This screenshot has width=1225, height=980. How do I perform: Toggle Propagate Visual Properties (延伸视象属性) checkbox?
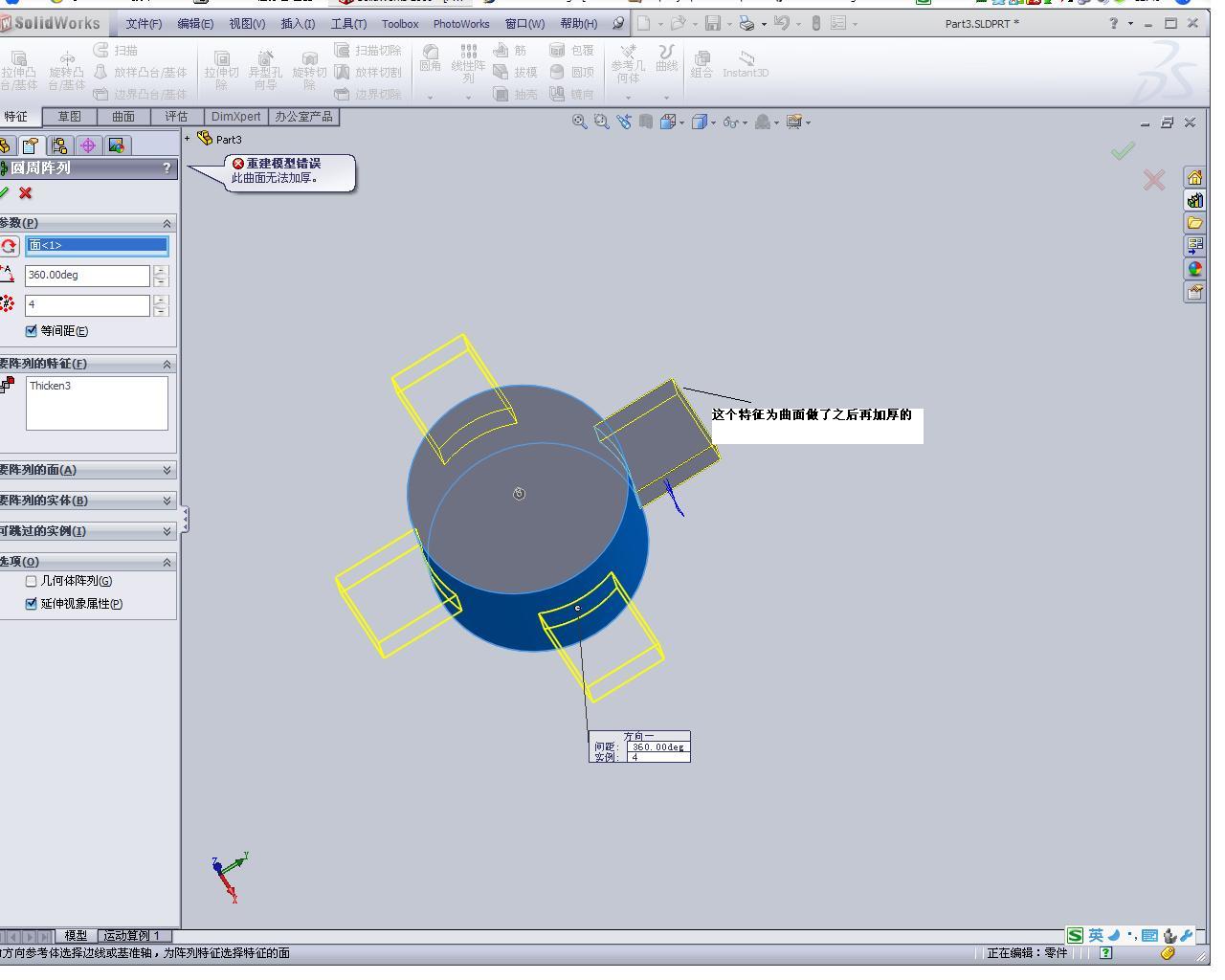(x=32, y=604)
